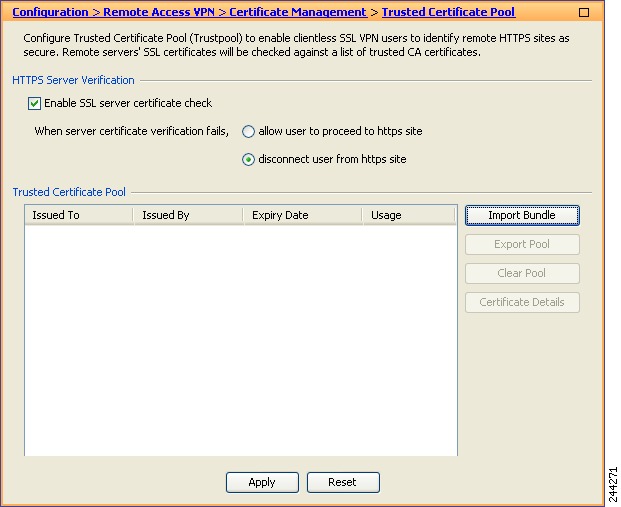
Task: Click the Export Pool button
Action: (x=522, y=244)
